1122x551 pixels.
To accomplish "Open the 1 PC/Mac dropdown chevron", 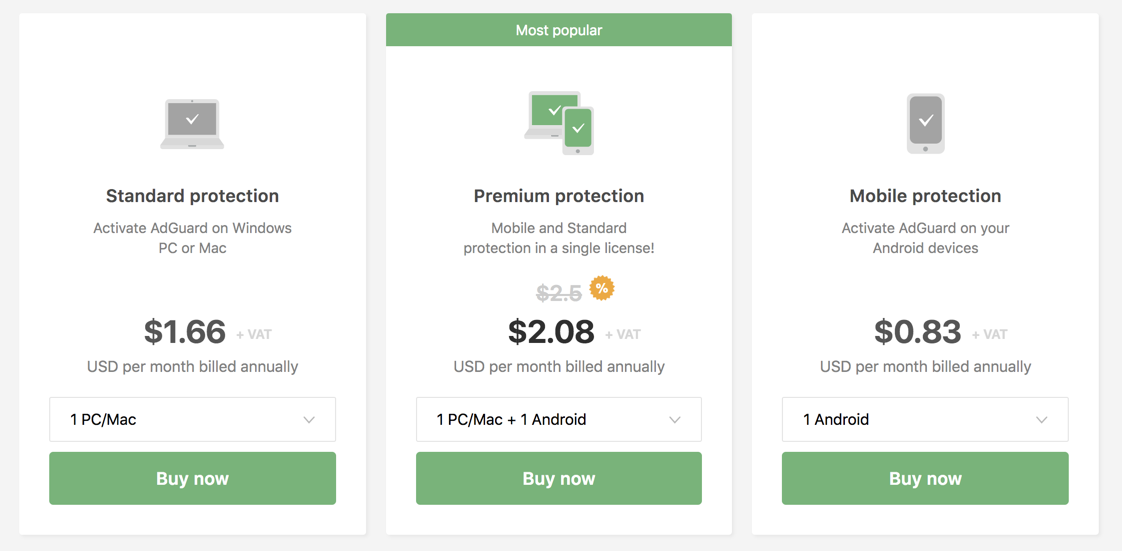I will click(309, 420).
